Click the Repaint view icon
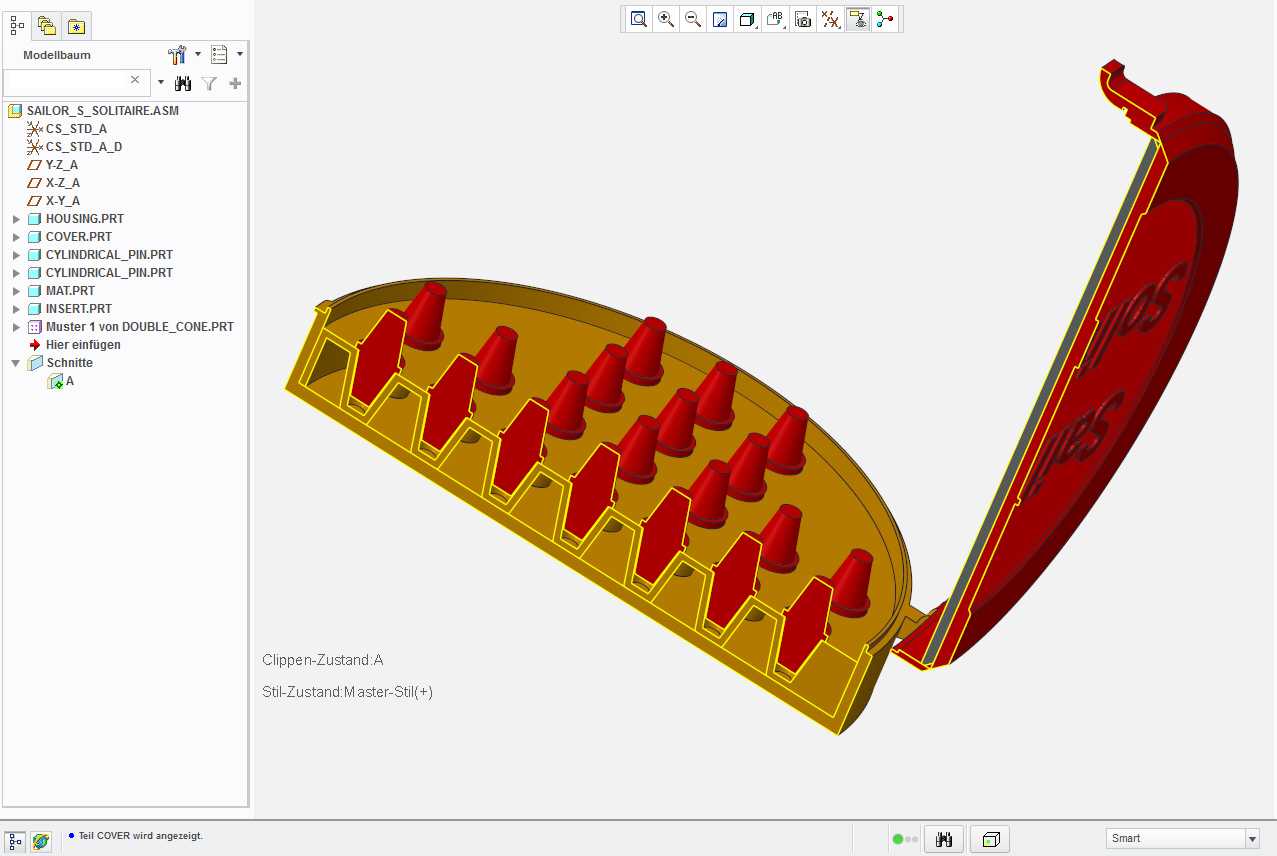The image size is (1277, 856). [x=719, y=19]
